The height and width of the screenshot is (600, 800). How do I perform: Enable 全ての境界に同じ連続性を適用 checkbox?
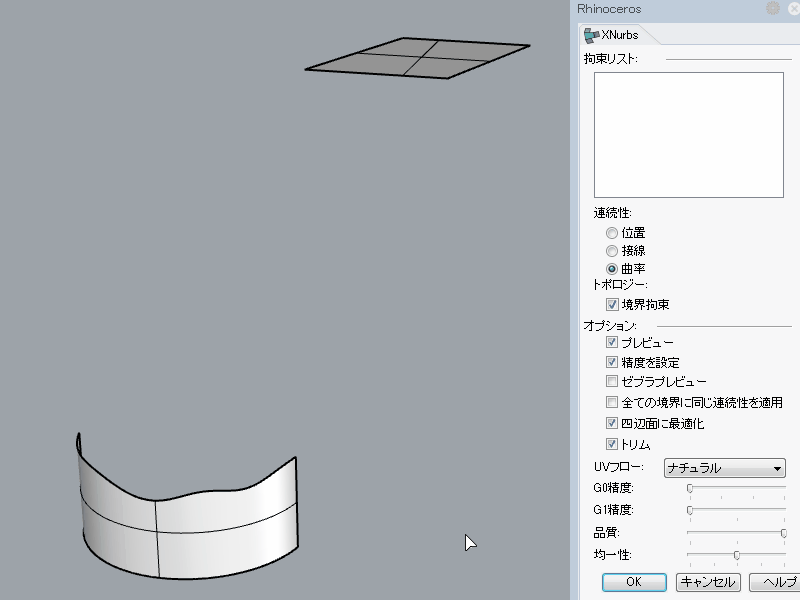(612, 402)
